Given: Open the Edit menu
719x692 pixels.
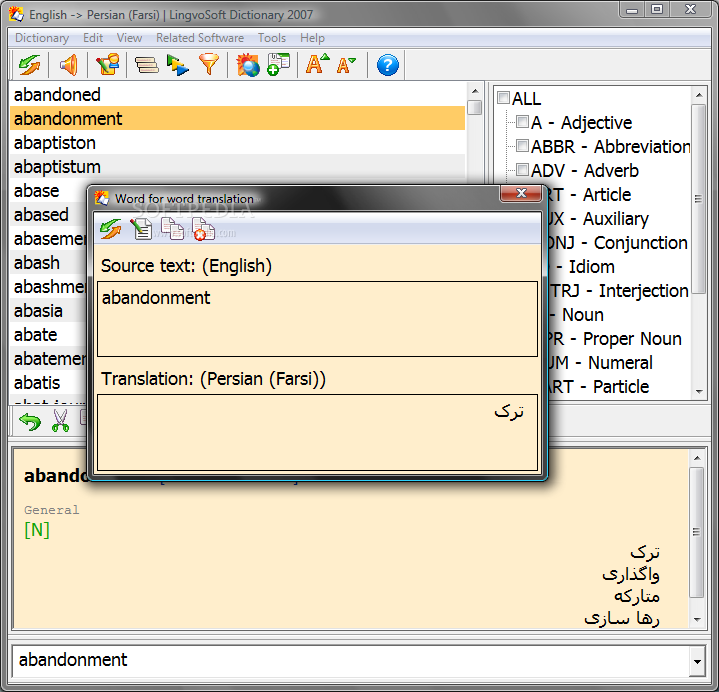Looking at the screenshot, I should point(93,38).
